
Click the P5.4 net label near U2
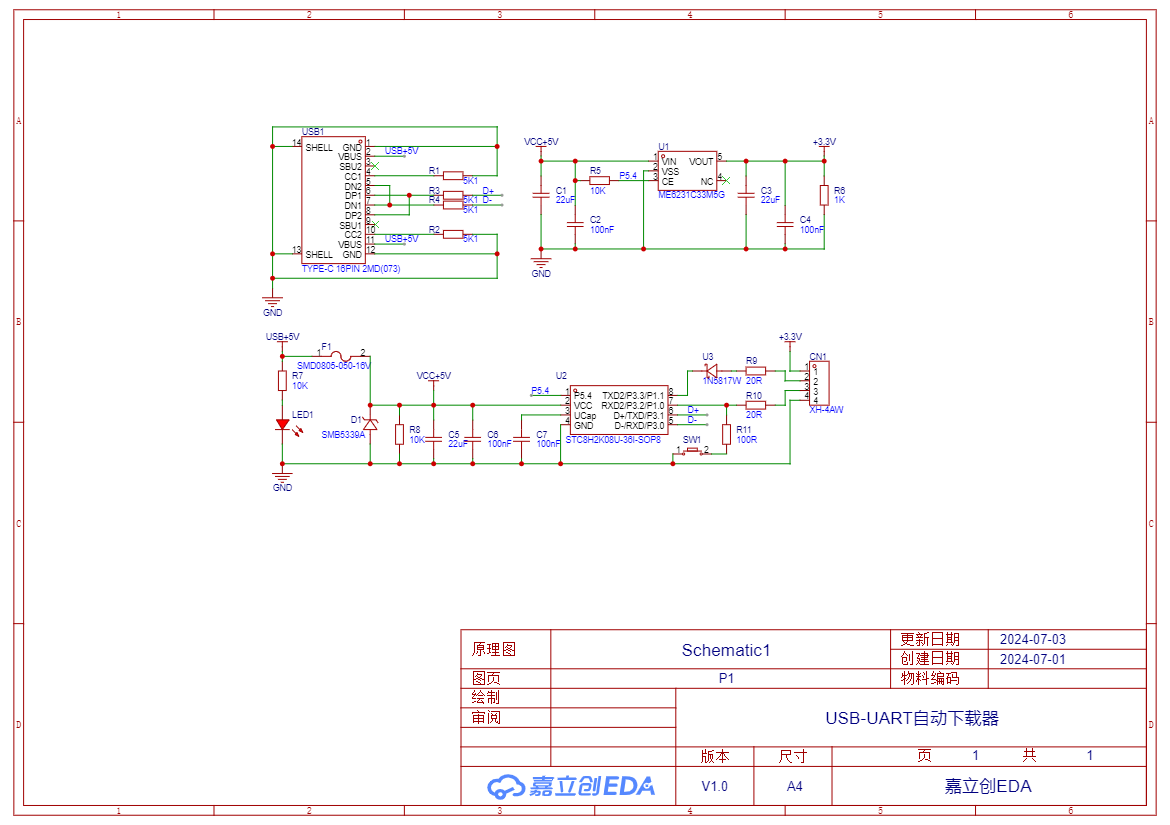point(540,390)
